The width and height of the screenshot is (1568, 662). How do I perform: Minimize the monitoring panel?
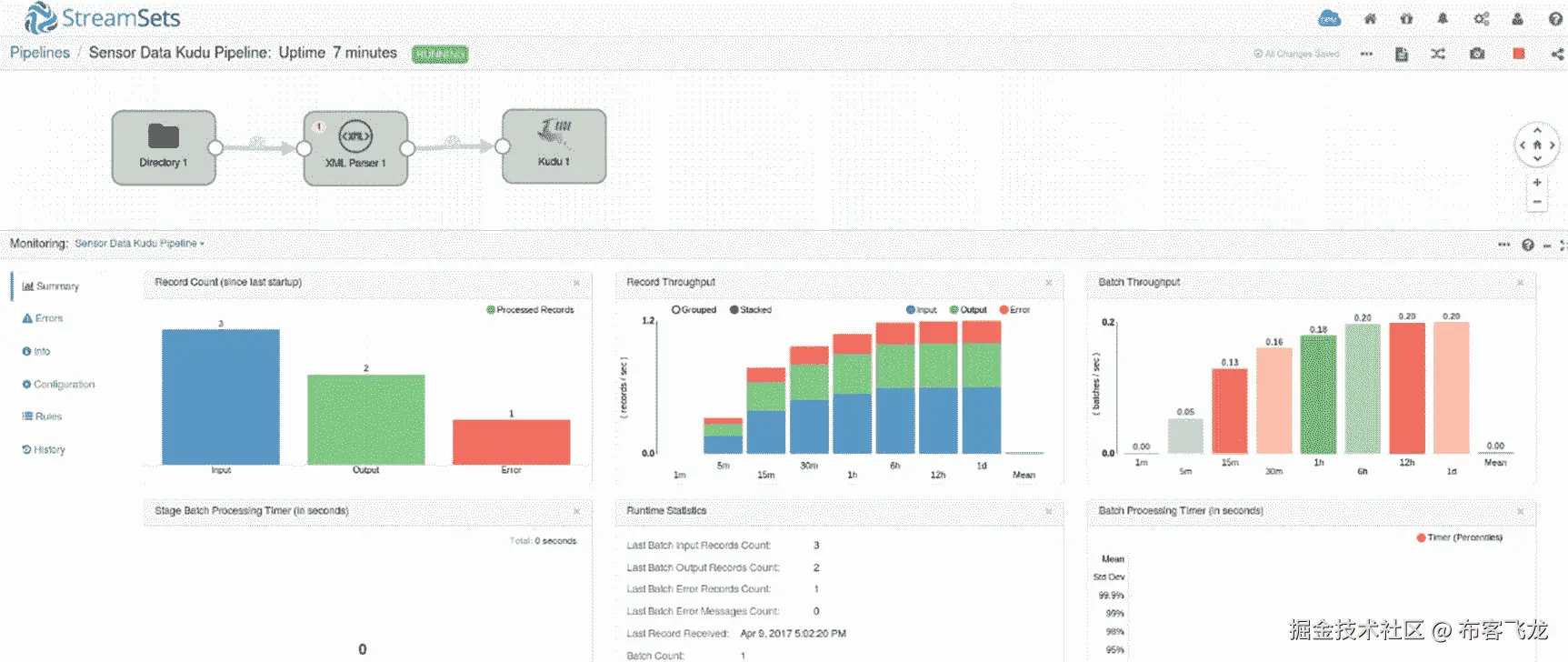tap(1547, 246)
